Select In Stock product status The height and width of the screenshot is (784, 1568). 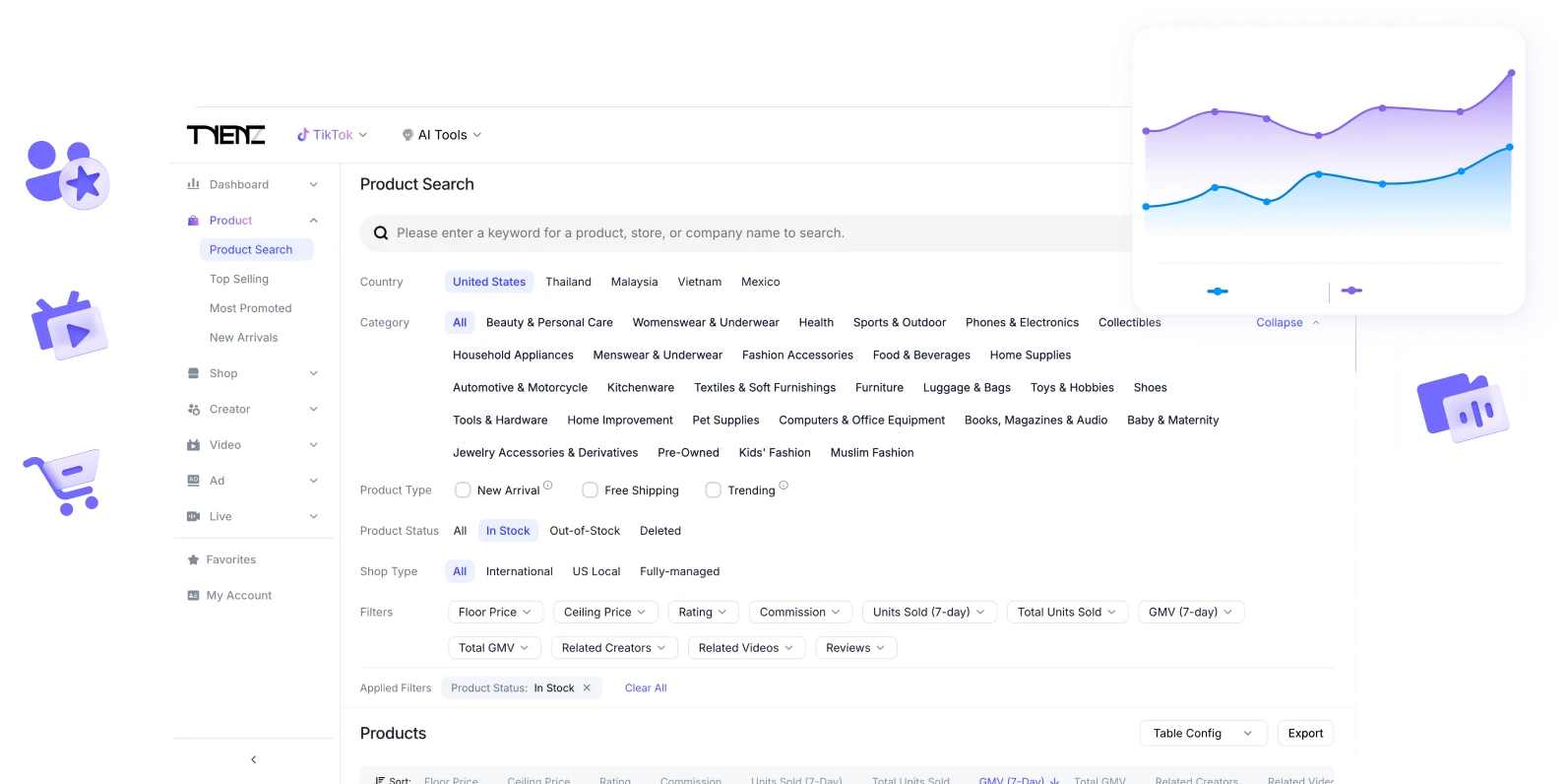point(508,531)
